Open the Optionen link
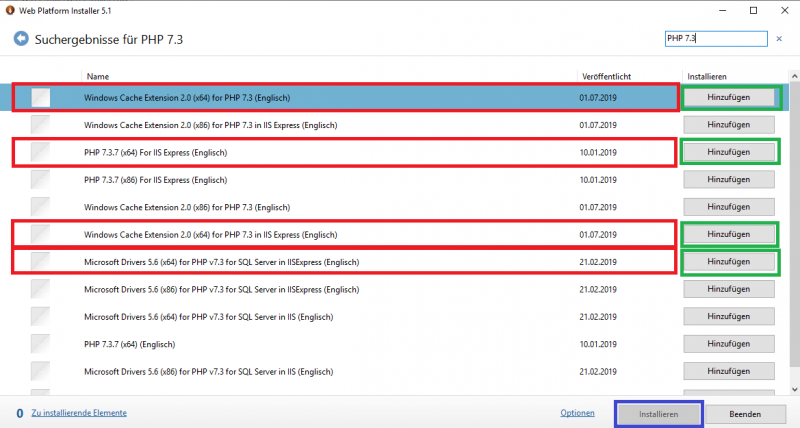 [x=577, y=413]
